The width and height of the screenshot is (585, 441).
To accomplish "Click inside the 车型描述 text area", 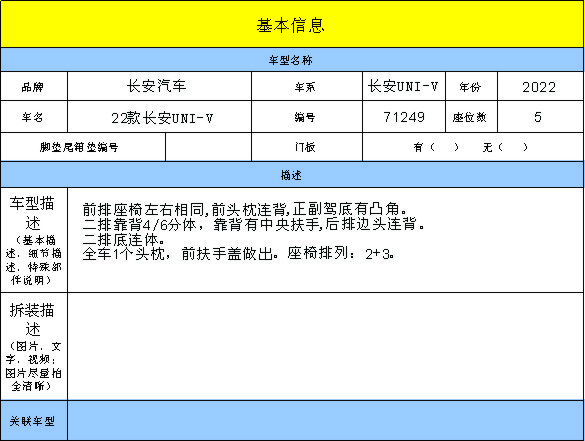I will (x=325, y=240).
